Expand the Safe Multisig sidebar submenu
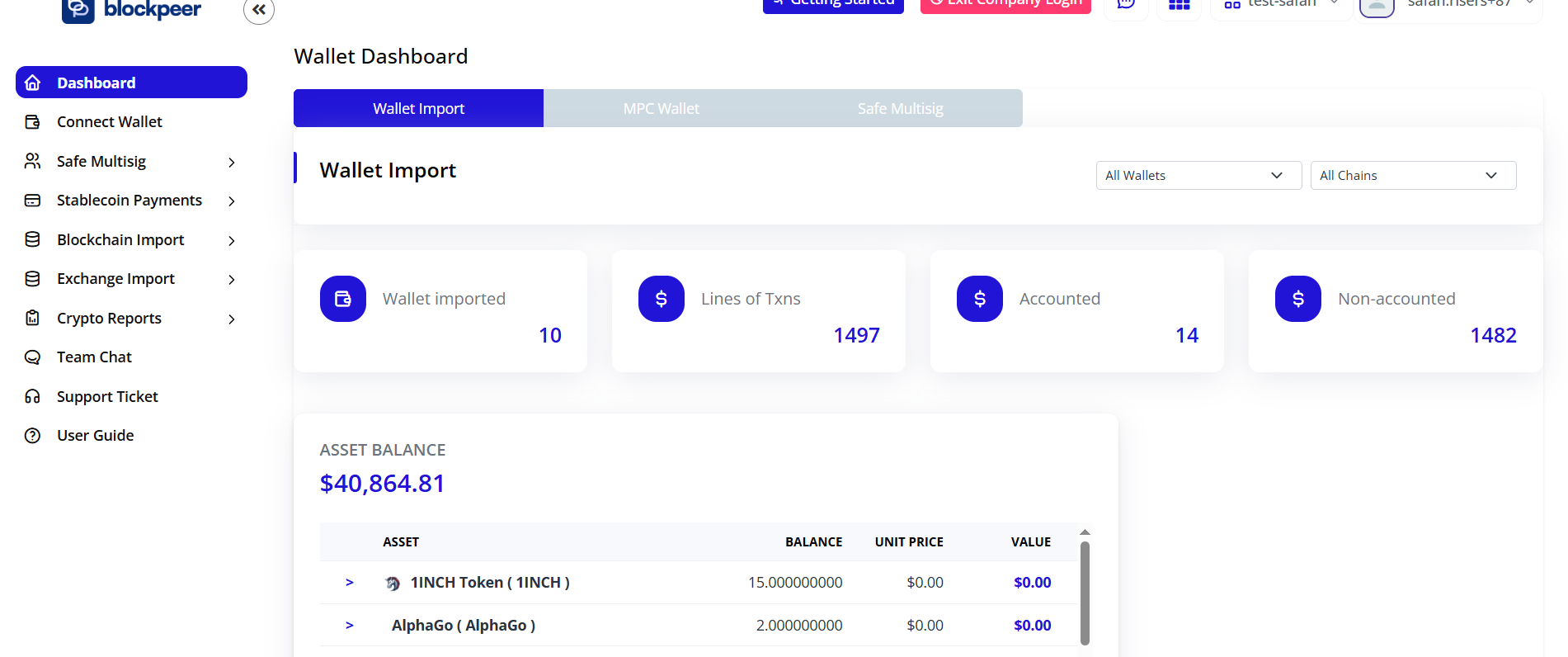This screenshot has width=1568, height=657. click(x=232, y=163)
